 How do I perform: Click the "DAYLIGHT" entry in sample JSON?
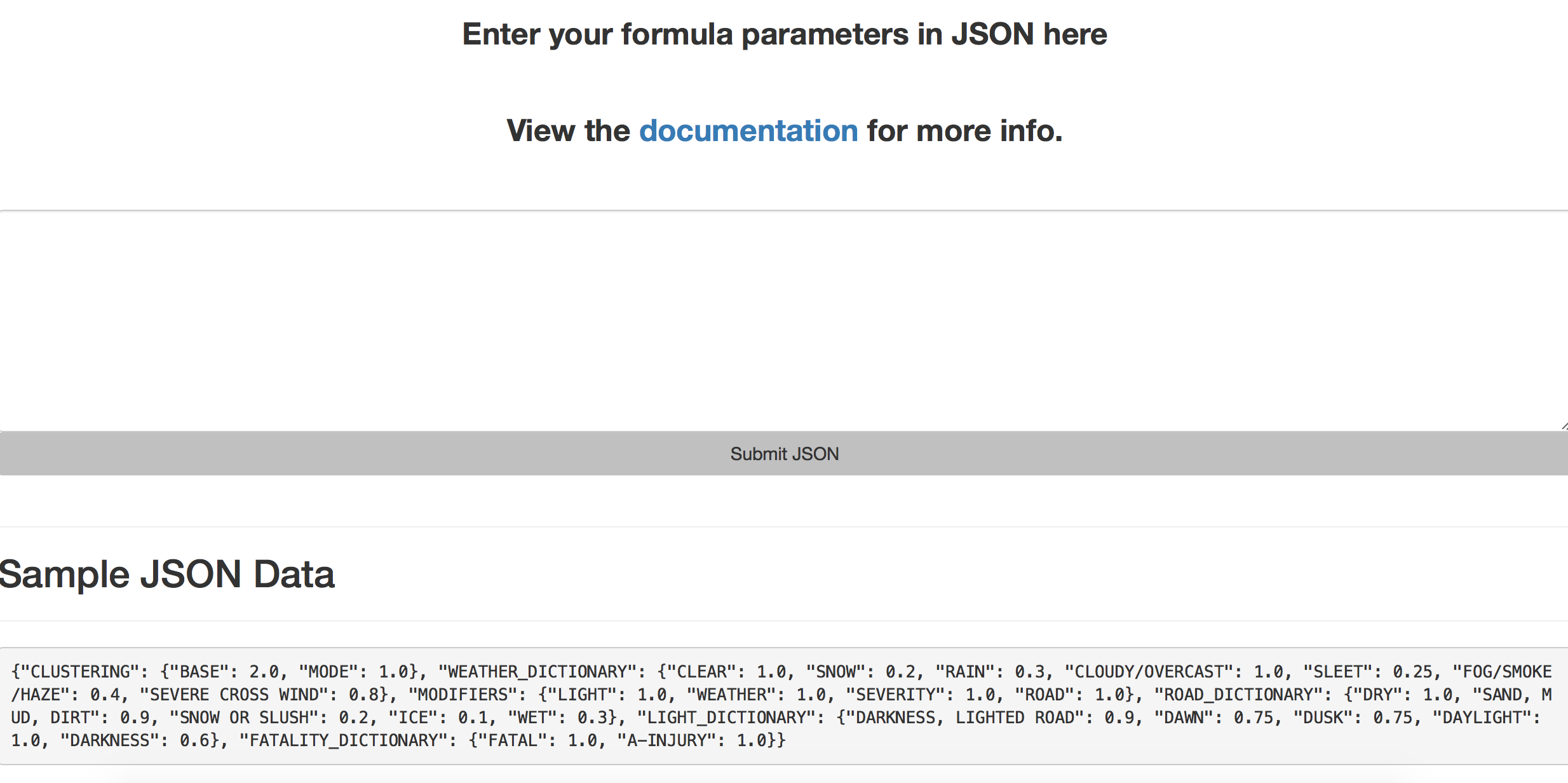[x=1482, y=718]
